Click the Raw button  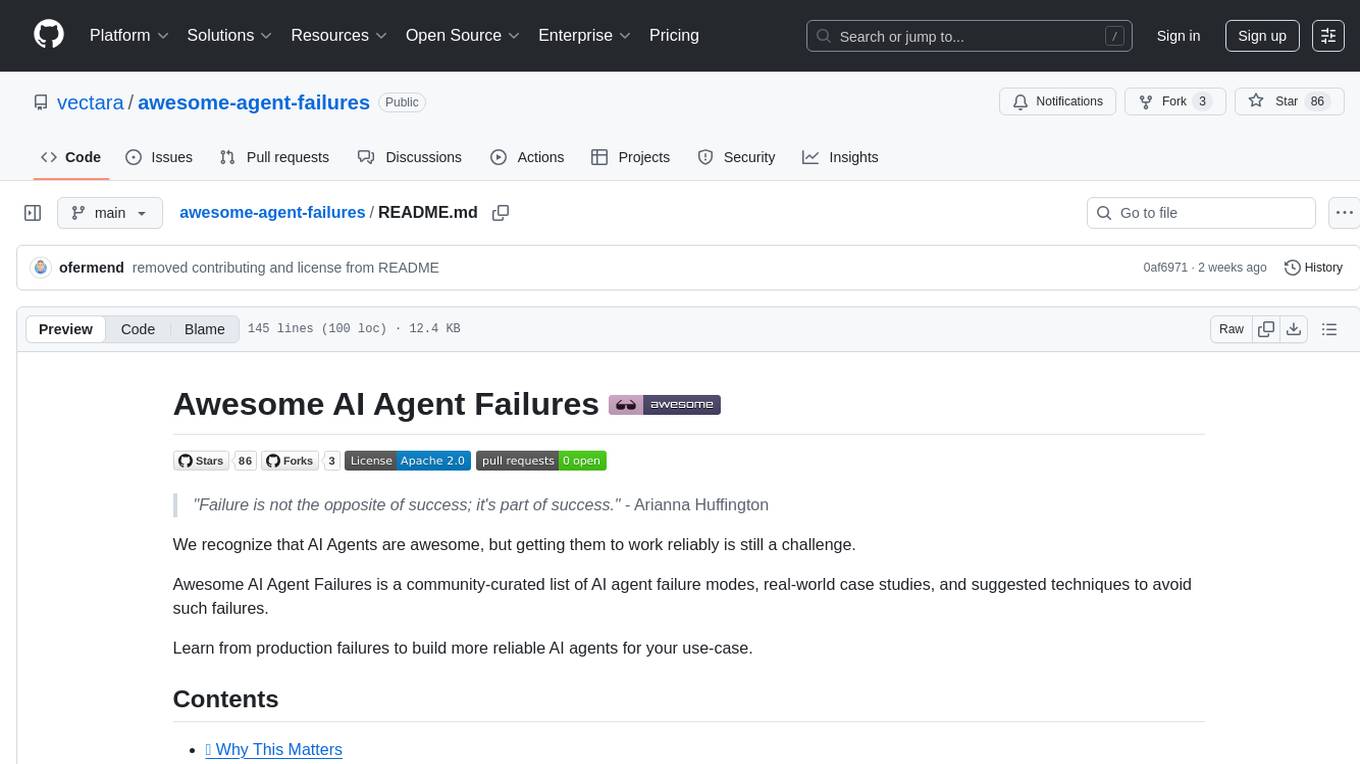click(1232, 329)
